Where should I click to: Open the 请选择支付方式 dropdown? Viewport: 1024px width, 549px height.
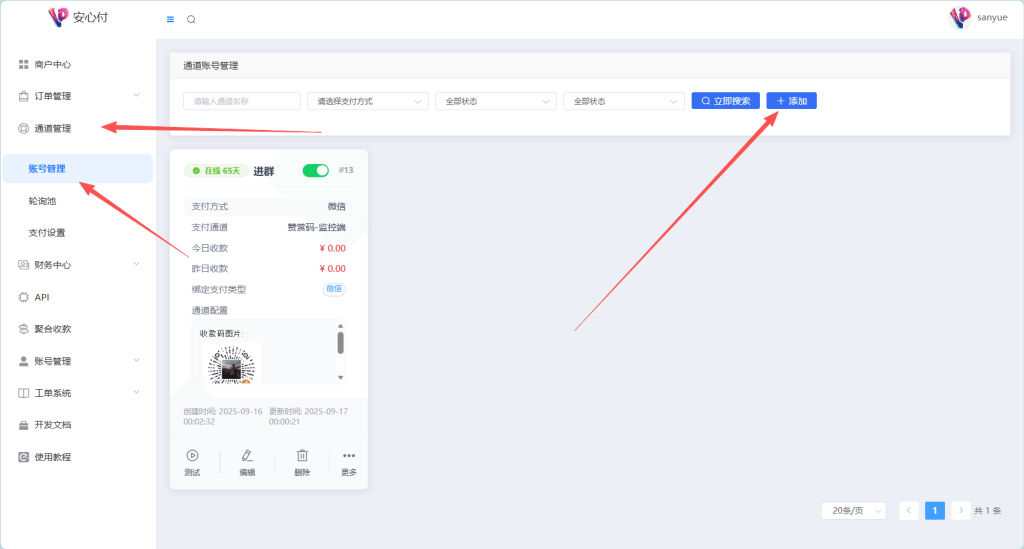pos(367,101)
